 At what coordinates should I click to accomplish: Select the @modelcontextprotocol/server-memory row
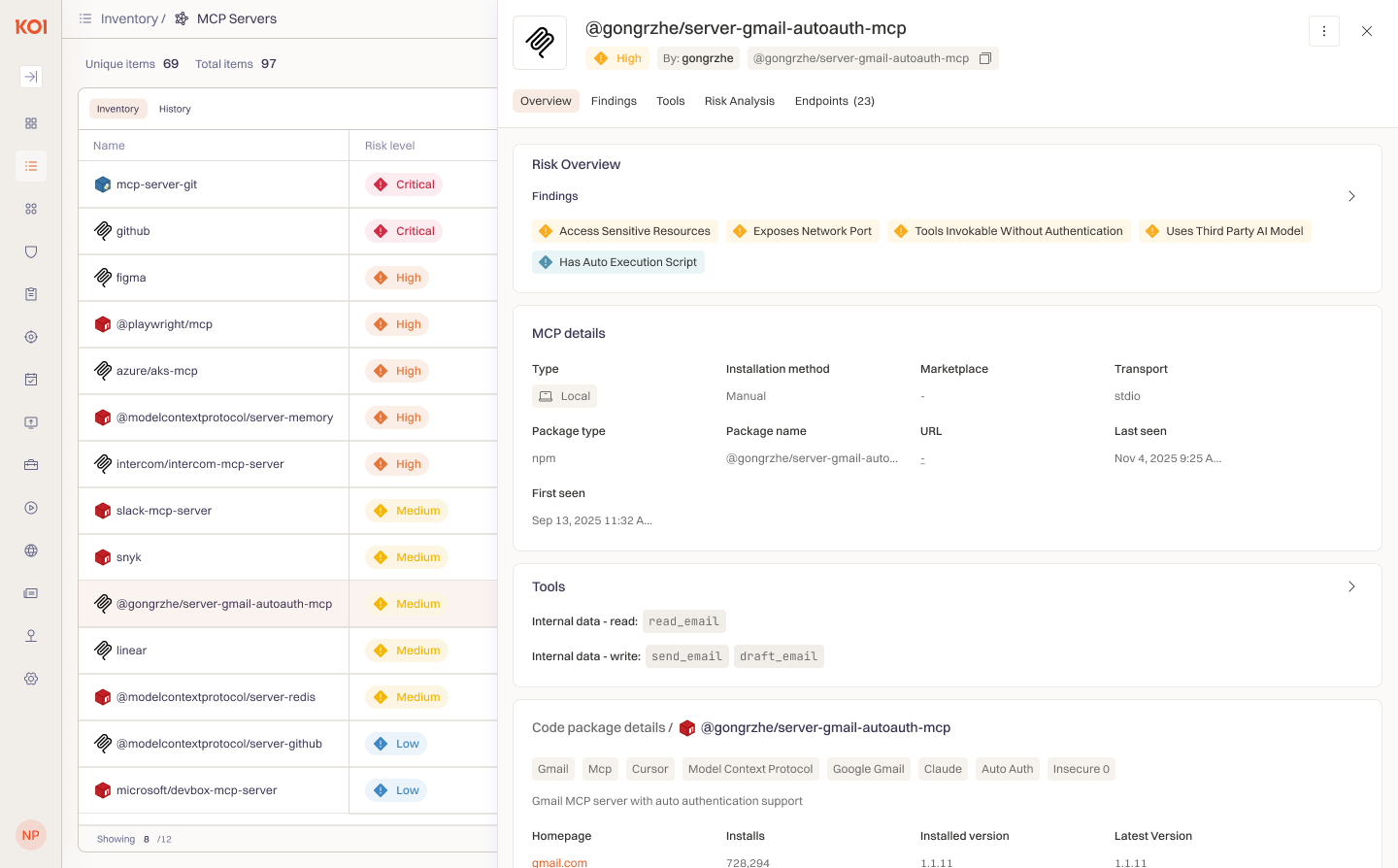point(288,417)
